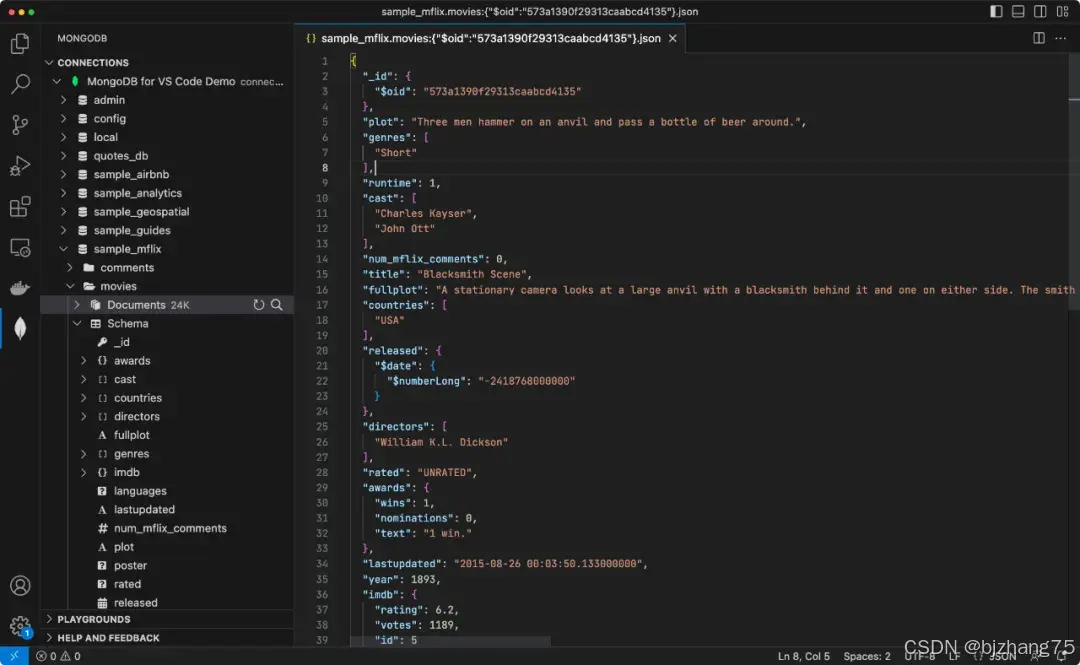Collapse MongoDB for VS Code Demo connection
This screenshot has height=665, width=1080.
click(x=57, y=81)
